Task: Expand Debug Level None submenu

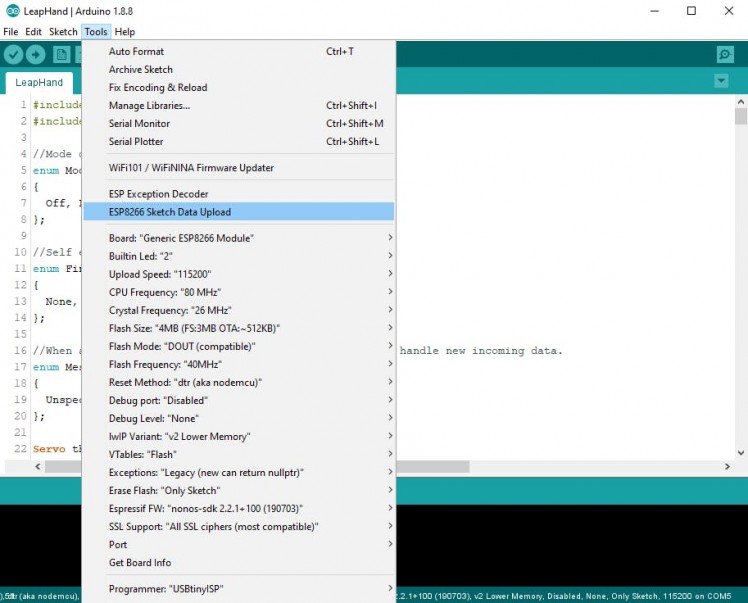Action: (239, 419)
